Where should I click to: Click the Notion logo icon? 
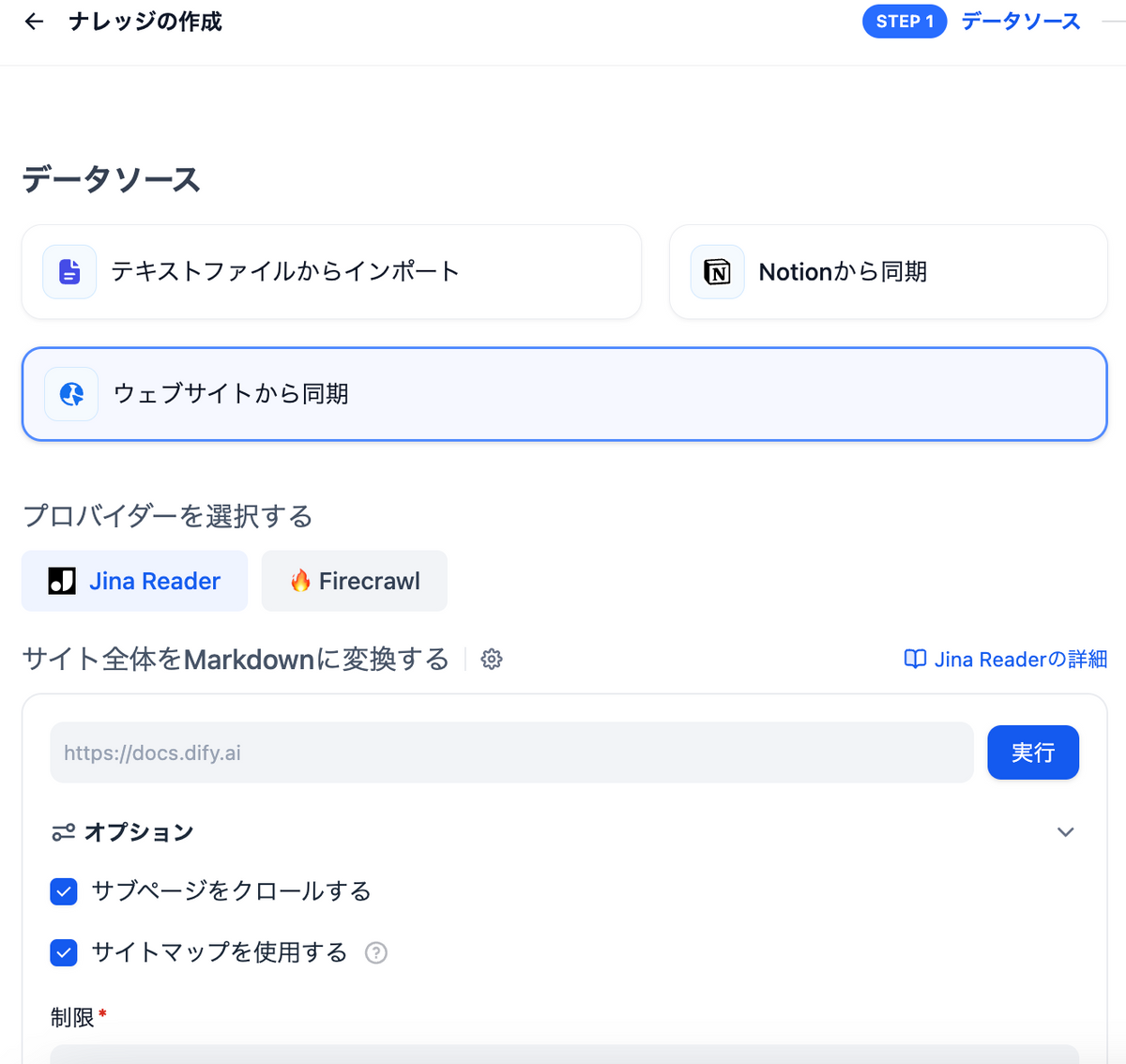click(716, 271)
